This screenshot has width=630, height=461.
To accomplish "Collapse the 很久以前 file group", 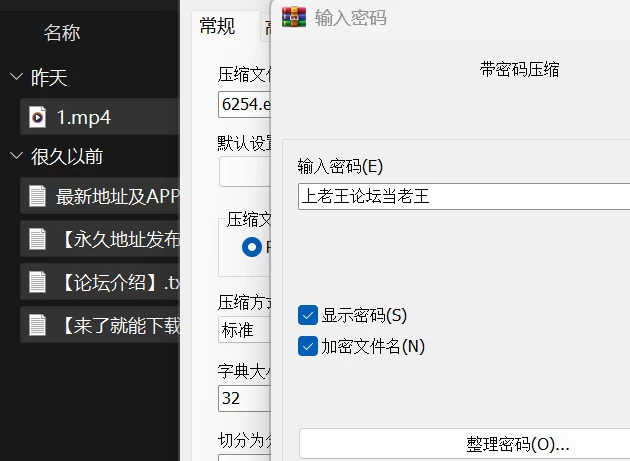I will click(x=16, y=155).
